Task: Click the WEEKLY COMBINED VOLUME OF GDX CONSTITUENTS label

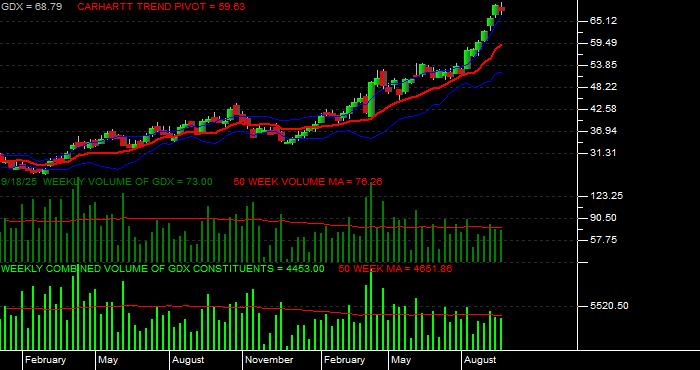Action: coord(137,269)
